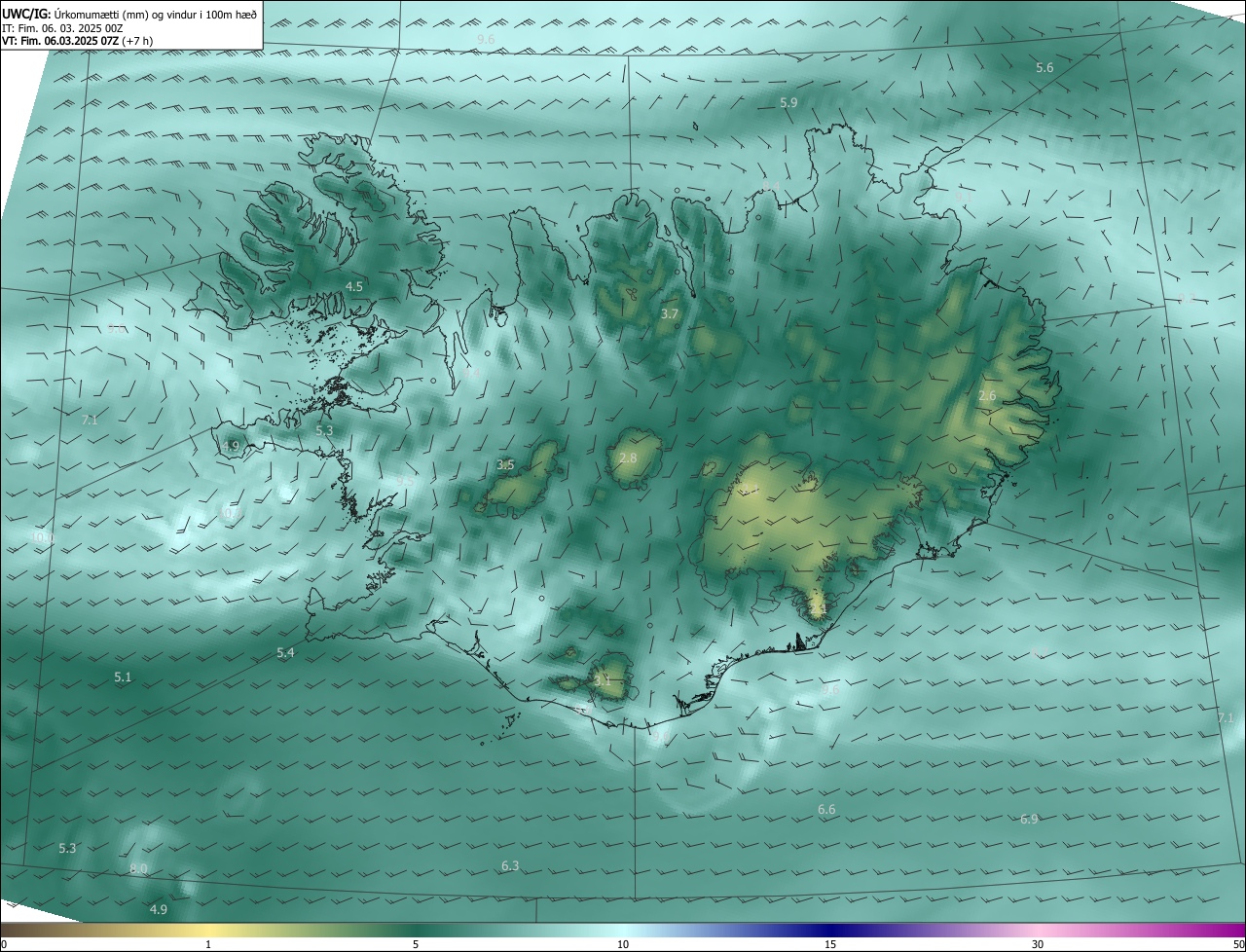Click the legend tick label 5

point(416,944)
